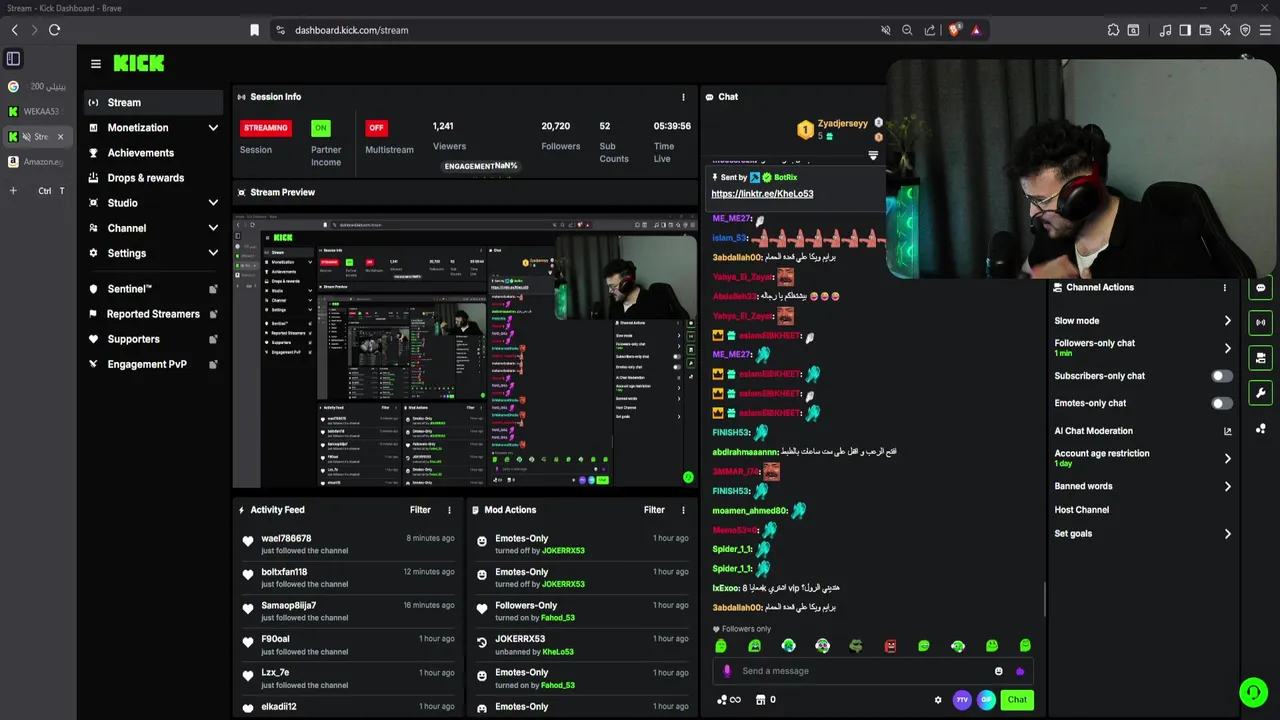The width and height of the screenshot is (1280, 720).
Task: Click the chat bubble panel icon
Action: [1260, 288]
